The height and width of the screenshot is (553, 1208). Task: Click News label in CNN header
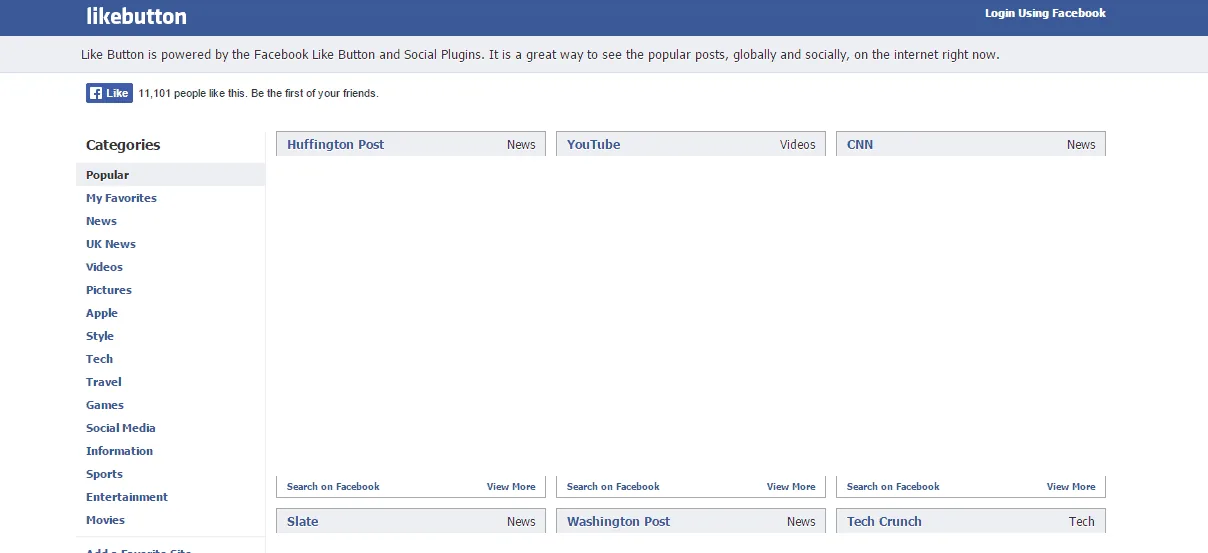(x=1081, y=144)
